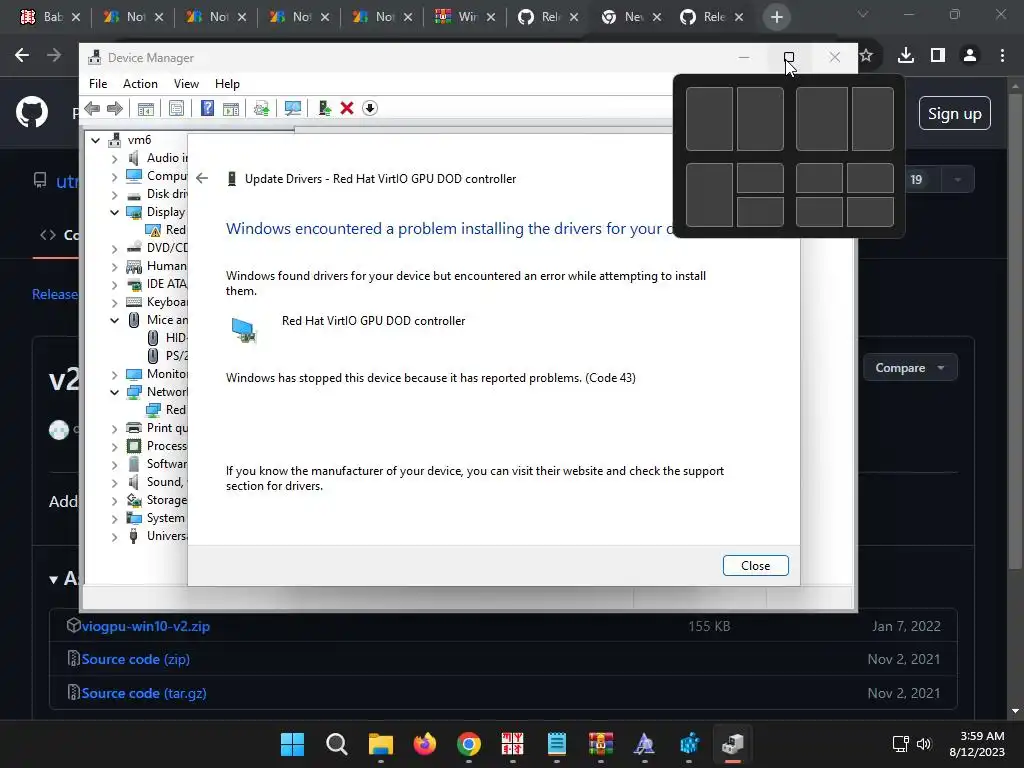
Task: Click Sign up button on GitHub
Action: tap(954, 114)
